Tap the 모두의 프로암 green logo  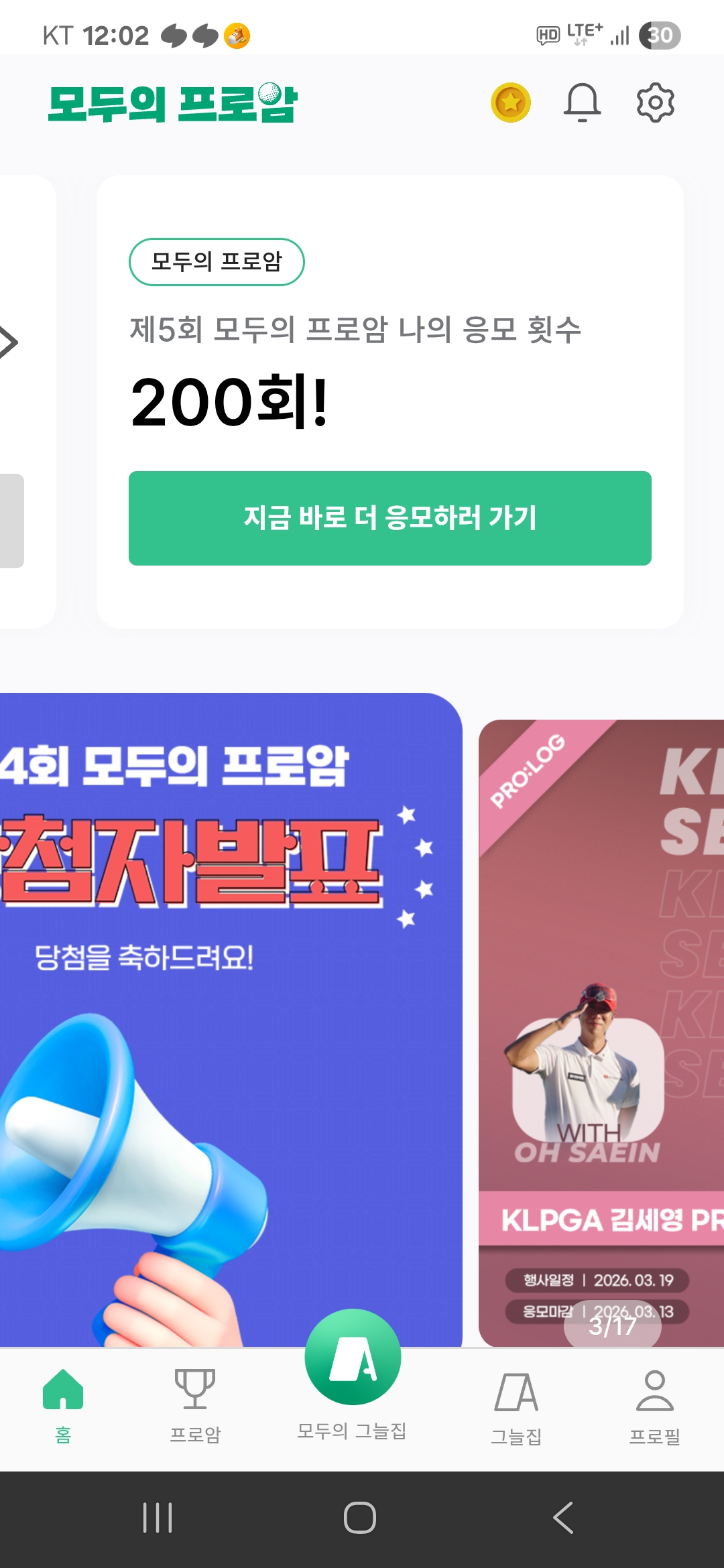[172, 103]
